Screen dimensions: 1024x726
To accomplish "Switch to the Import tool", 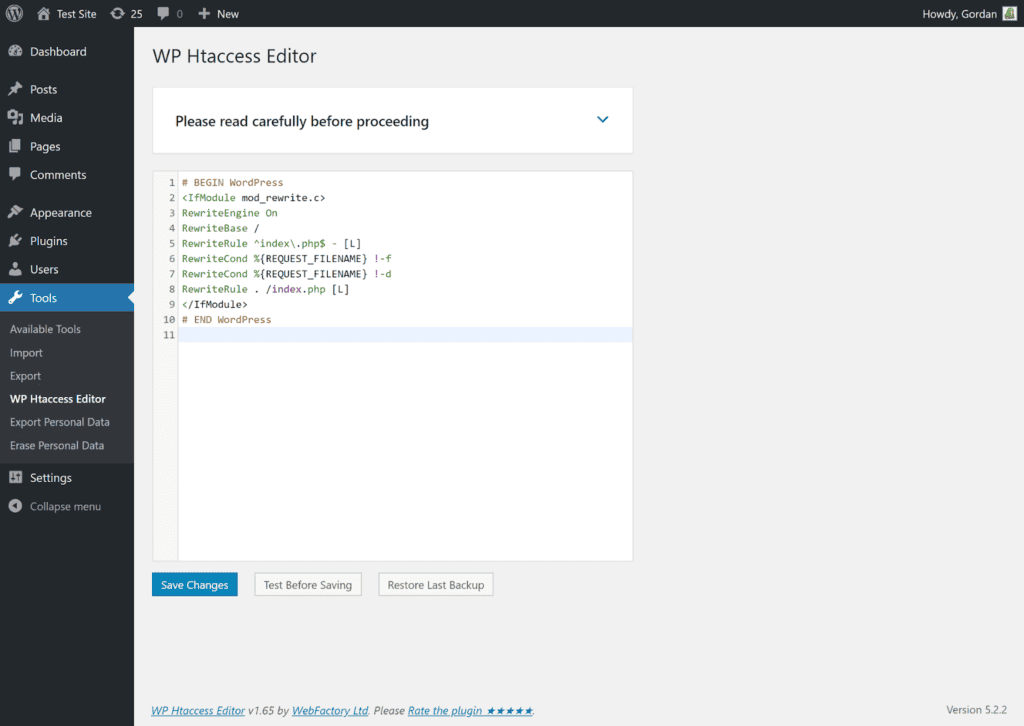I will pos(24,352).
